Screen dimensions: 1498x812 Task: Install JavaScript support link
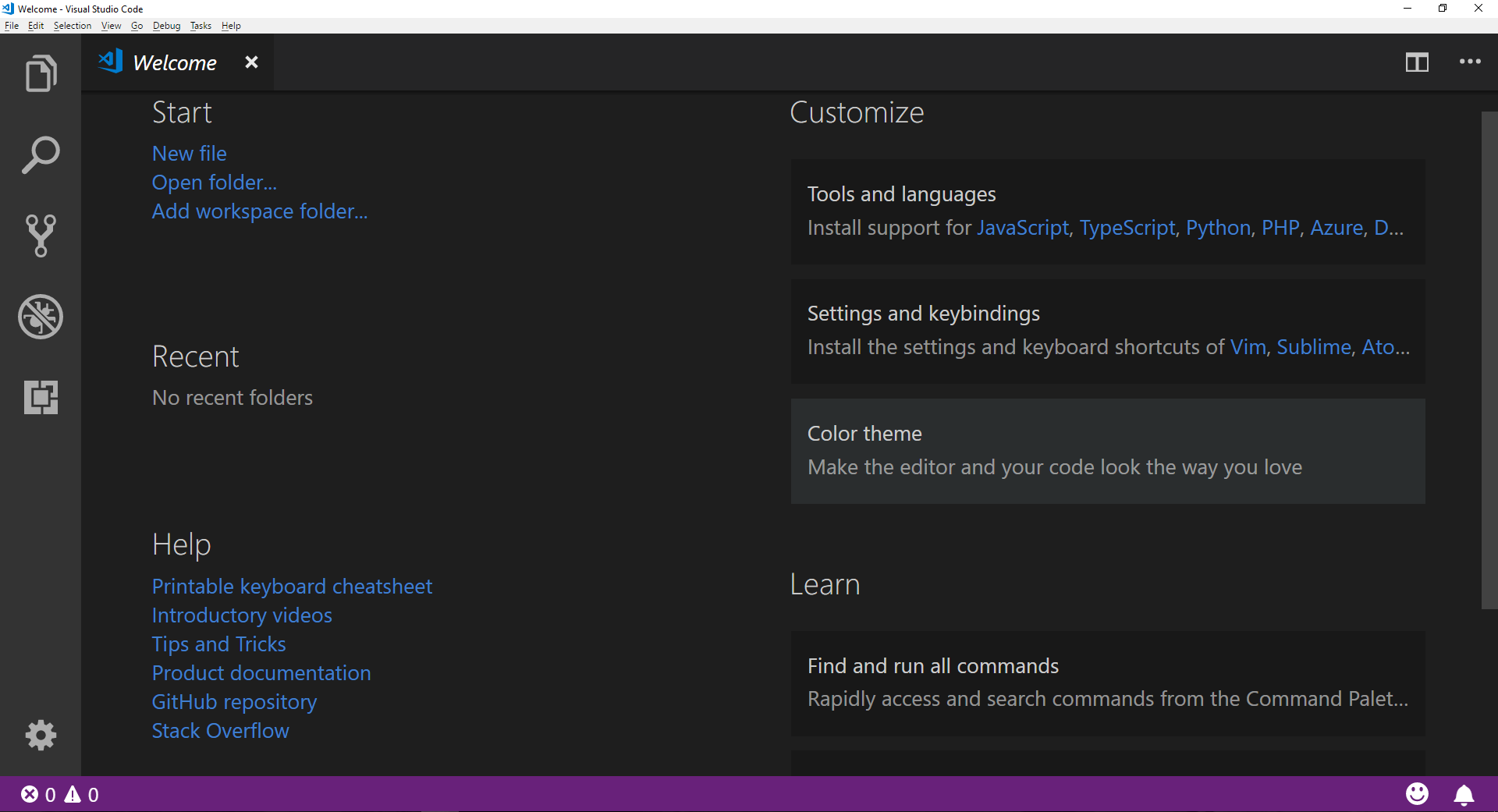1023,228
